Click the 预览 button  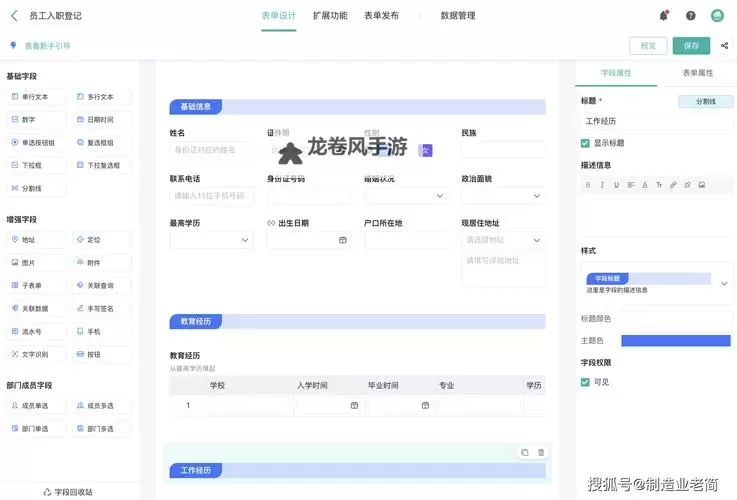[x=648, y=46]
